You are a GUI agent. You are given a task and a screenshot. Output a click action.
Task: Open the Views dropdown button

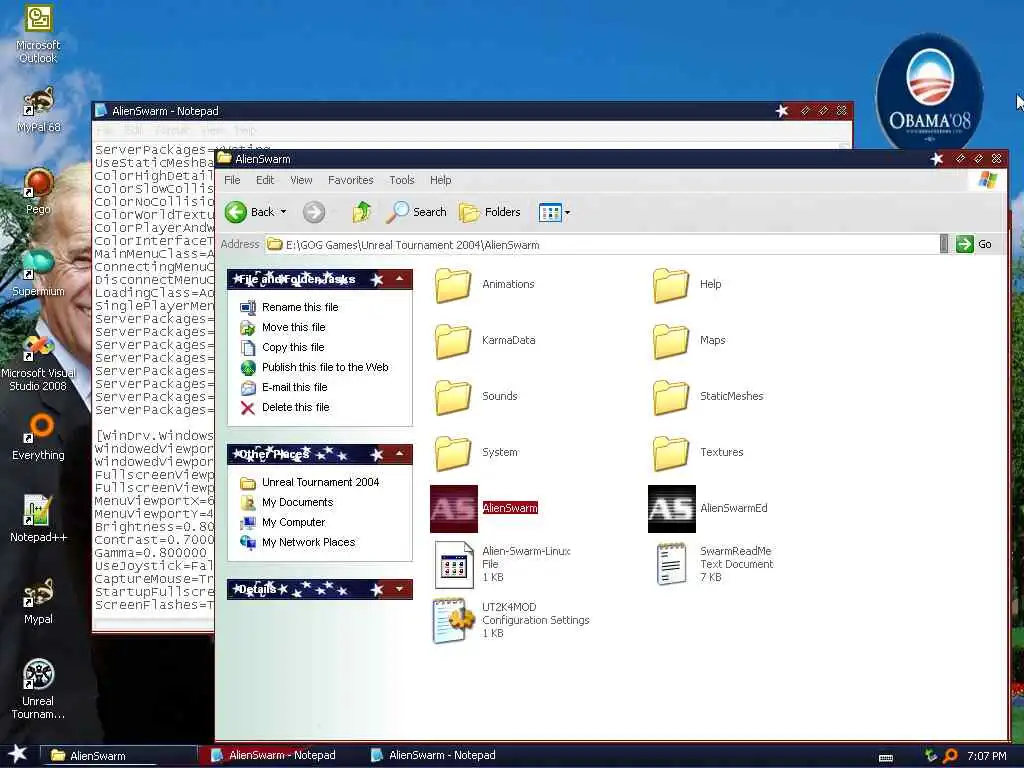pyautogui.click(x=554, y=212)
